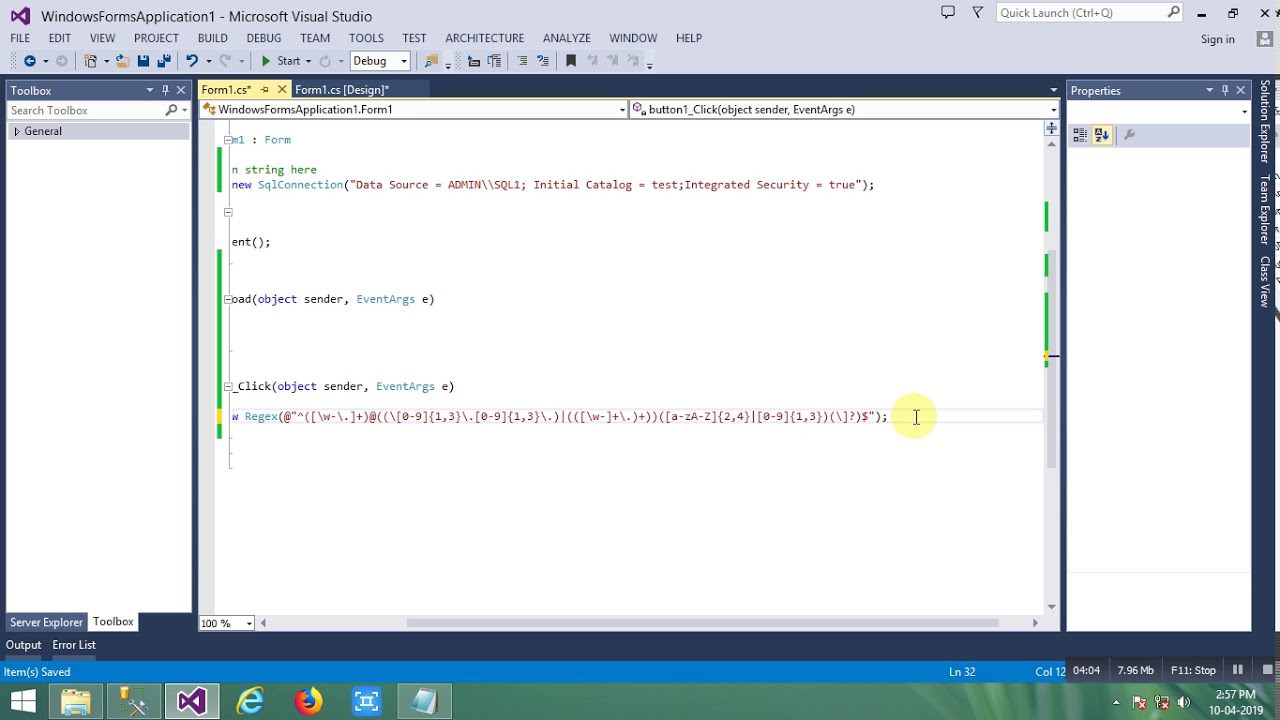Viewport: 1280px width, 720px height.
Task: Click the volume speaker tray icon
Action: 1184,702
